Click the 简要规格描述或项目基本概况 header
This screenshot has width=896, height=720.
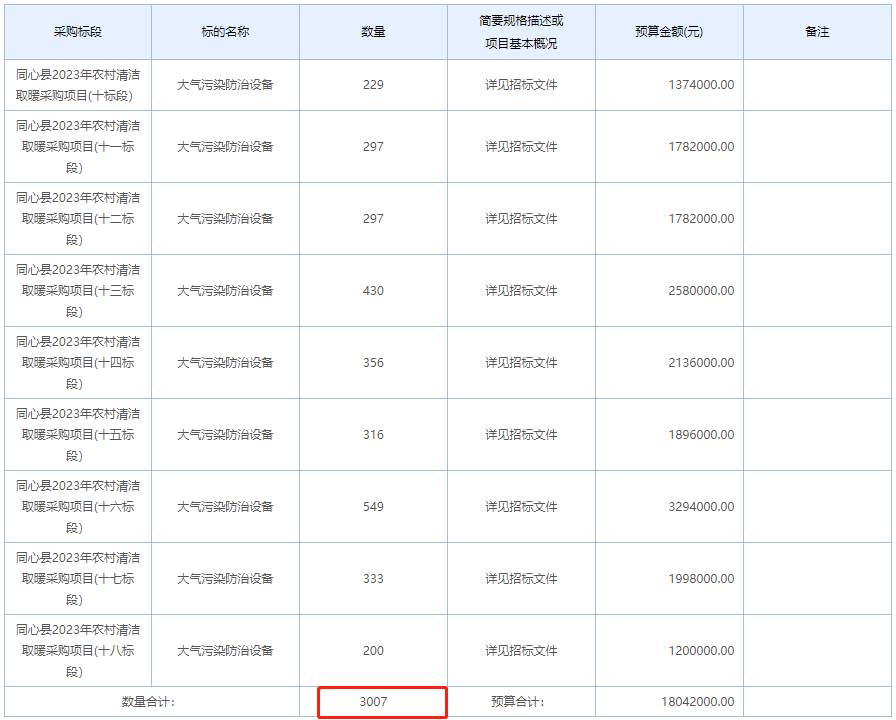coord(520,31)
